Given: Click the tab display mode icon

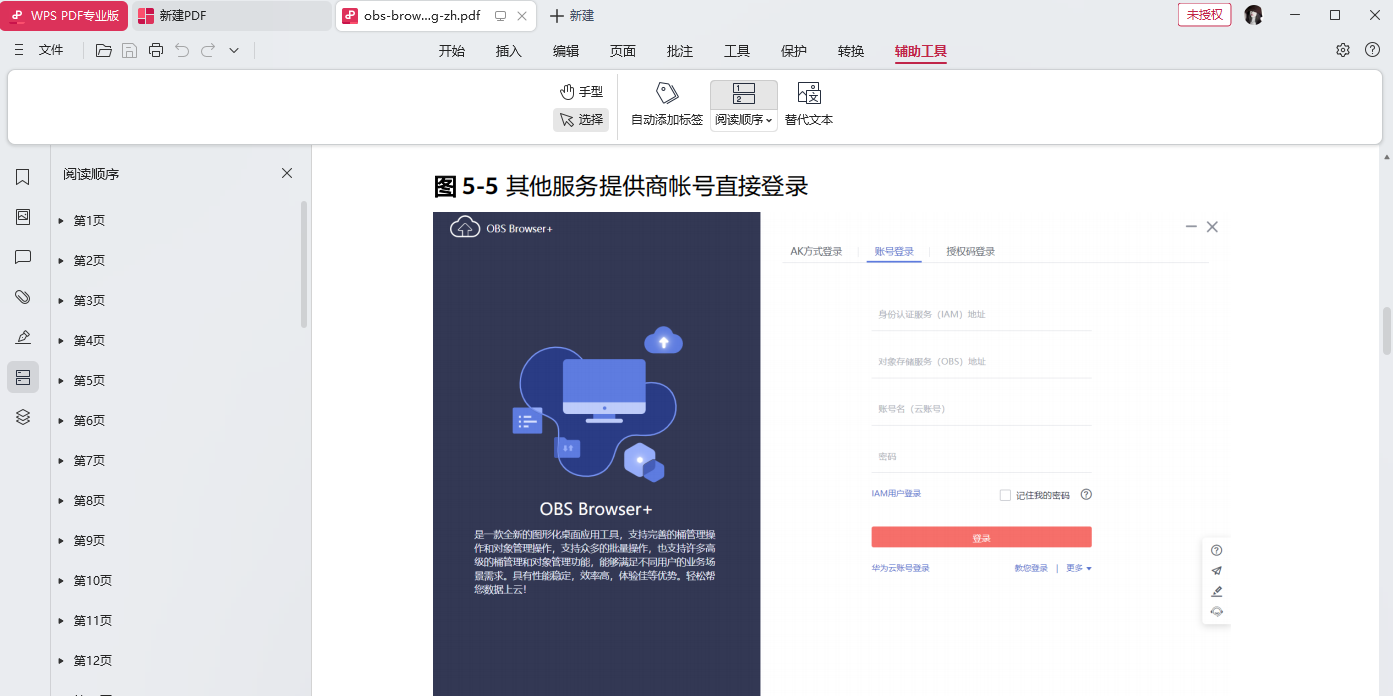Looking at the screenshot, I should 501,16.
